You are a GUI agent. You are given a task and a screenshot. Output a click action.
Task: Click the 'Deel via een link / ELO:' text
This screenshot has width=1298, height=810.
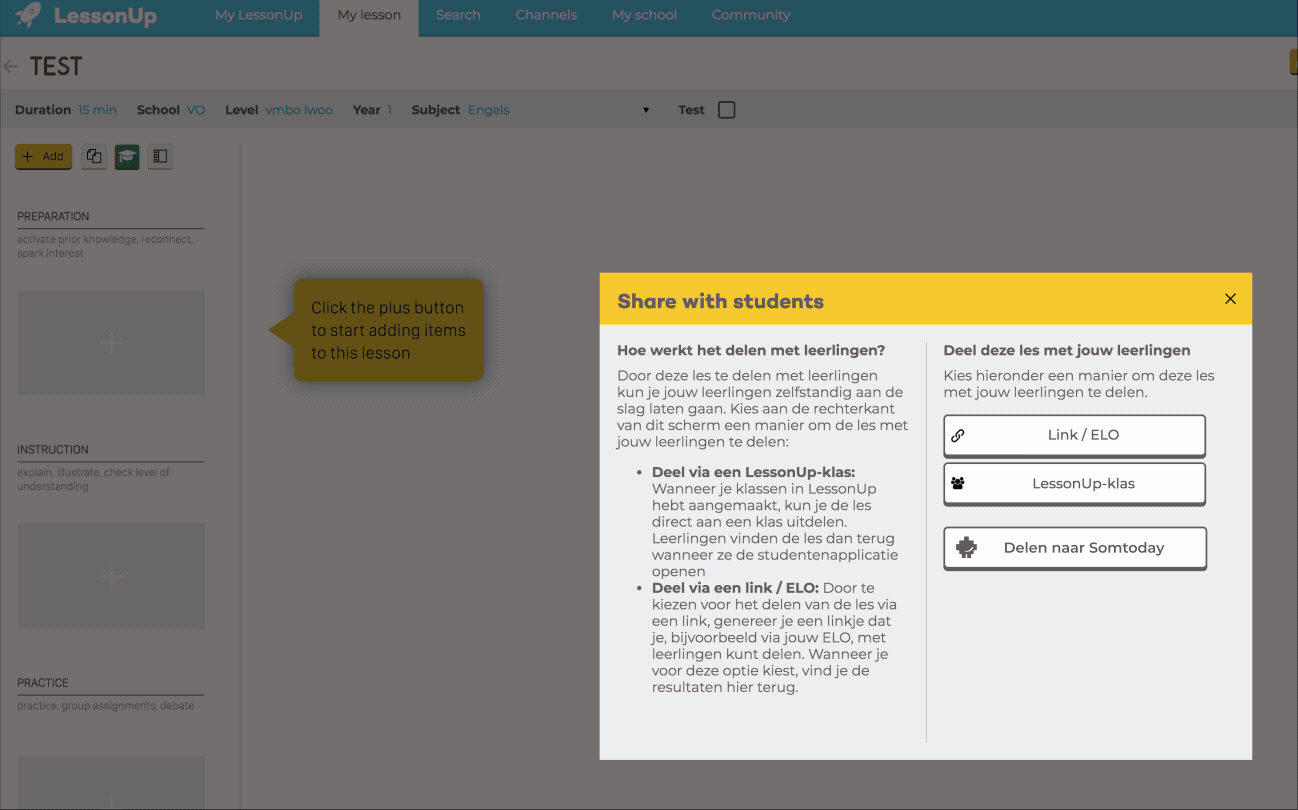pyautogui.click(x=735, y=588)
